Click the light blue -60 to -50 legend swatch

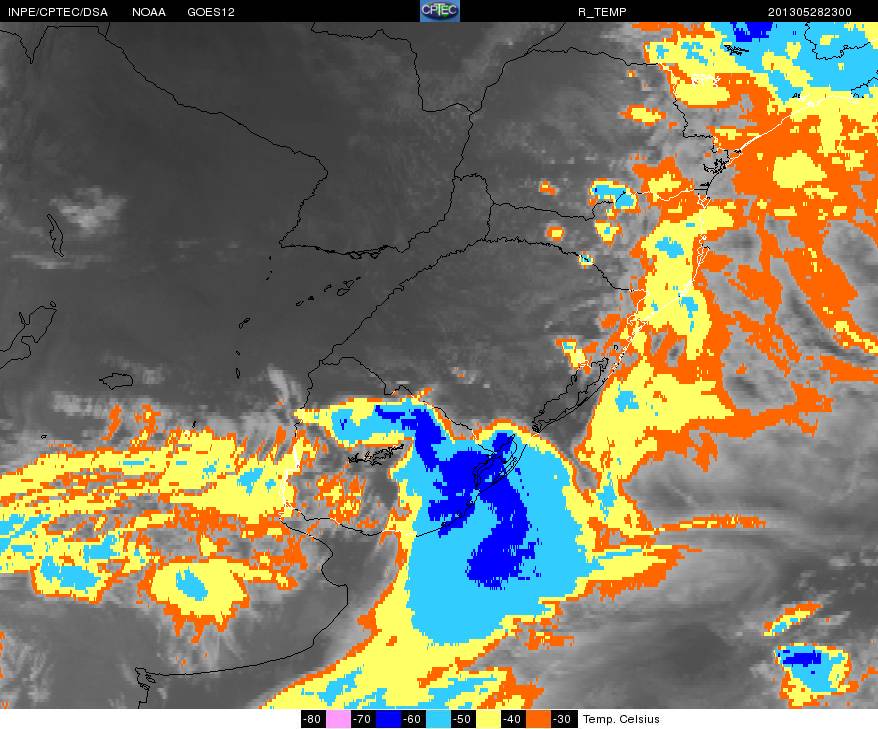[x=437, y=719]
